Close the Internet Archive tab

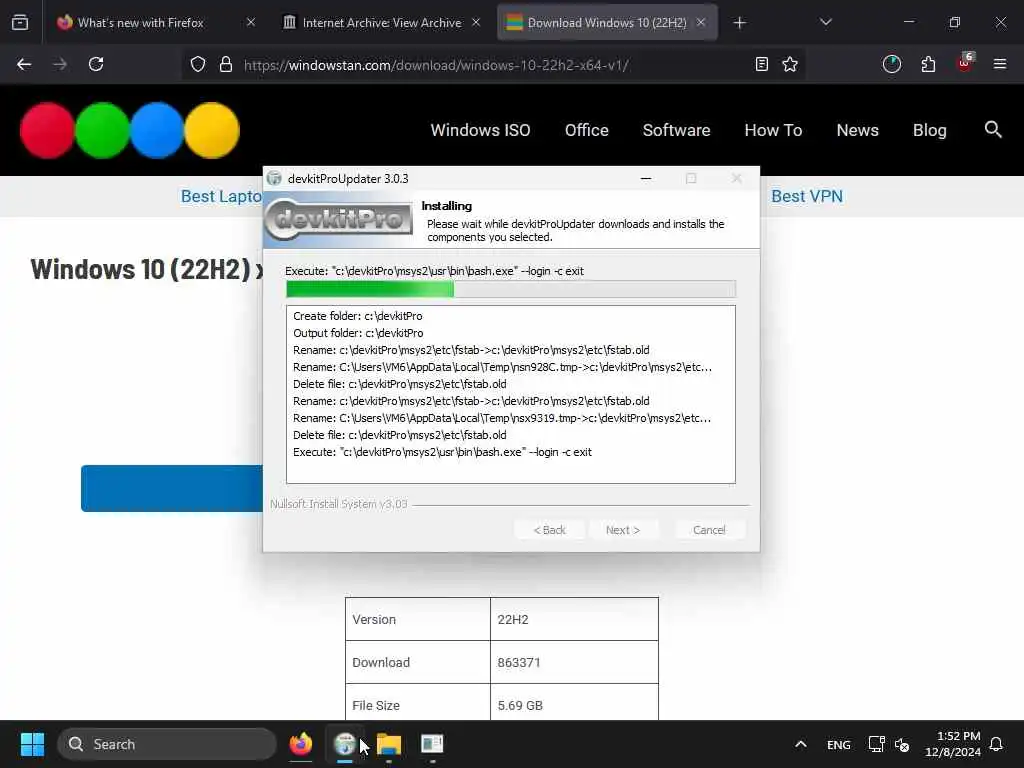click(476, 22)
